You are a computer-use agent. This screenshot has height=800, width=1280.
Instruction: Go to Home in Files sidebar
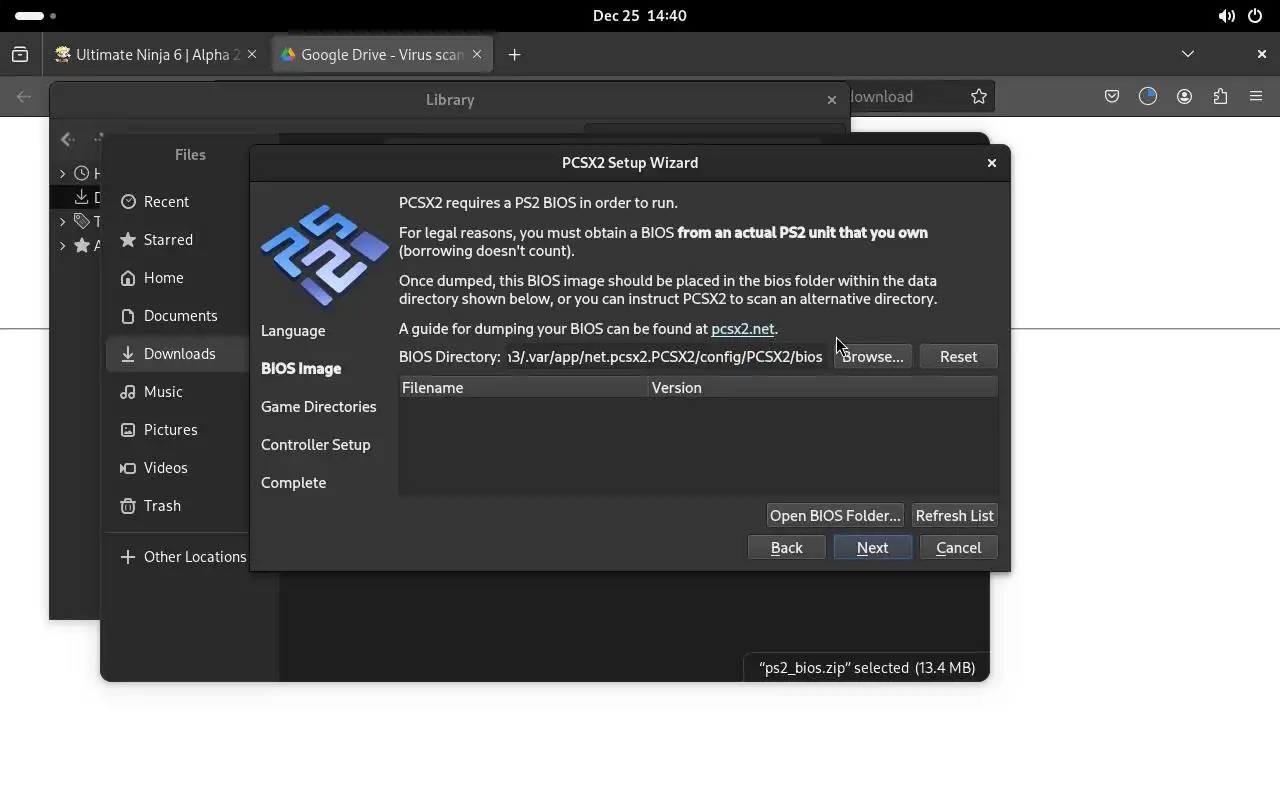point(178,278)
